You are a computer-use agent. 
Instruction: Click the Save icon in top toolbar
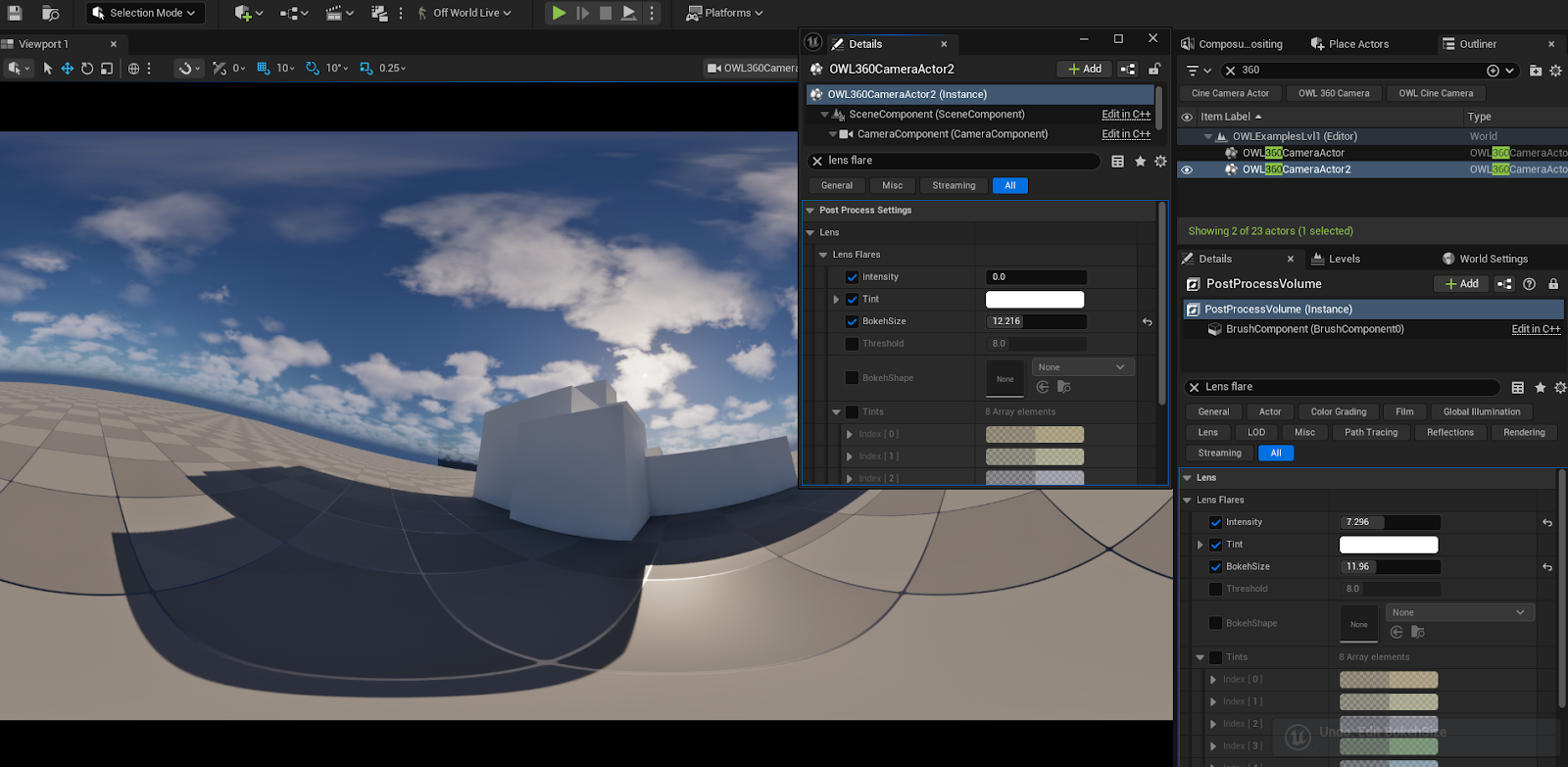pos(15,13)
